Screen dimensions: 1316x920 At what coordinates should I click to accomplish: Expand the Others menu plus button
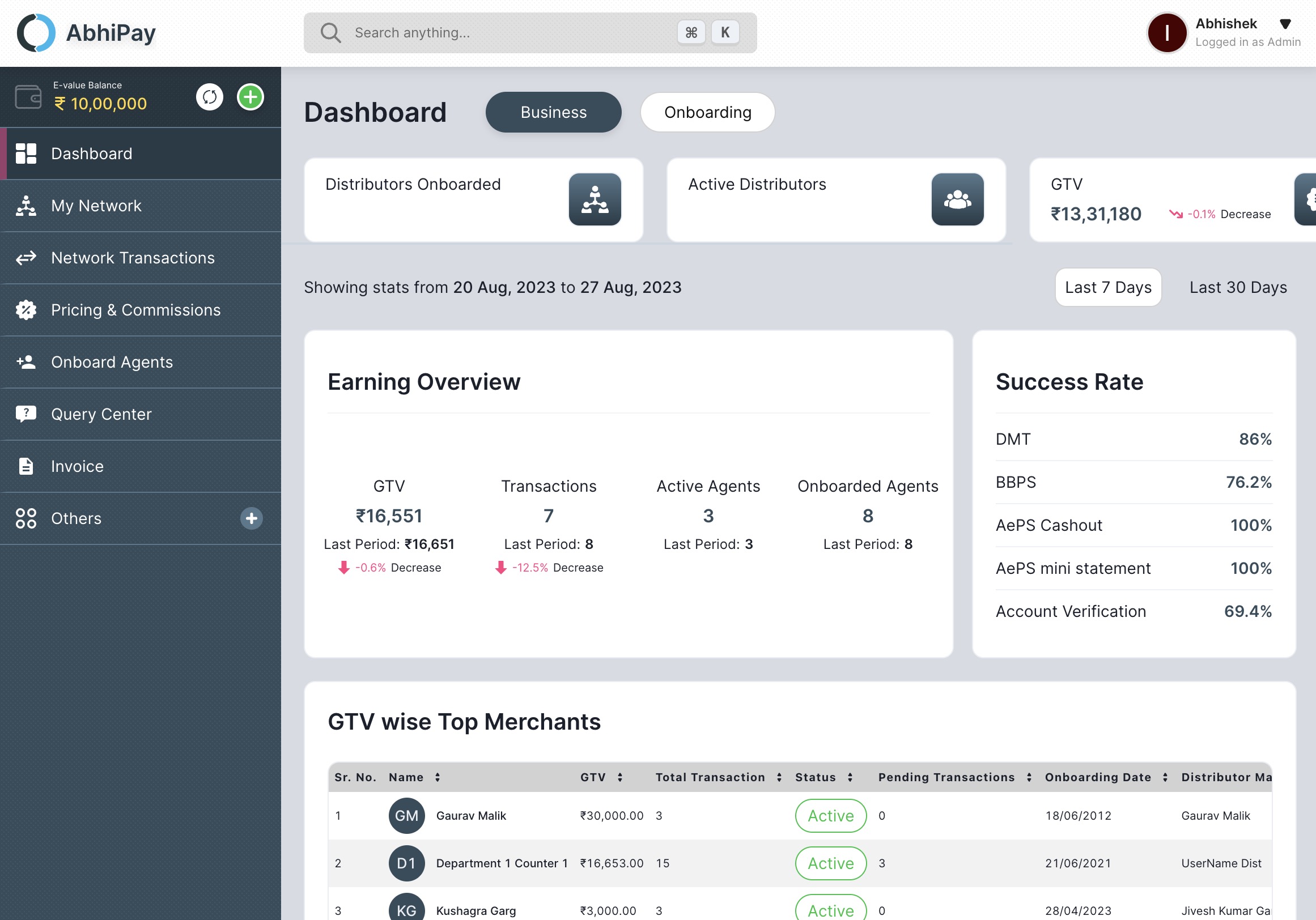[x=251, y=518]
